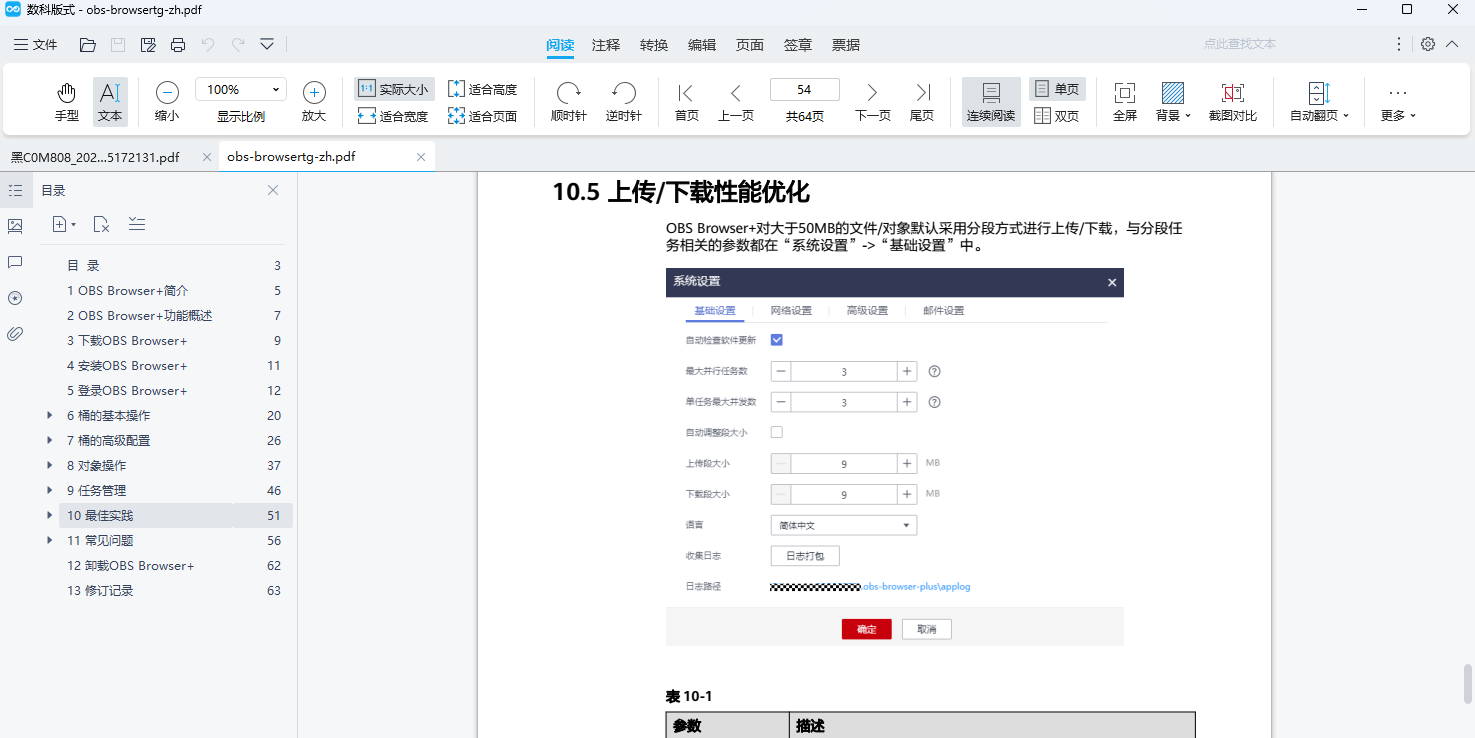The height and width of the screenshot is (738, 1475).
Task: Rotate page counterclockwise (逆时针)
Action: point(624,103)
